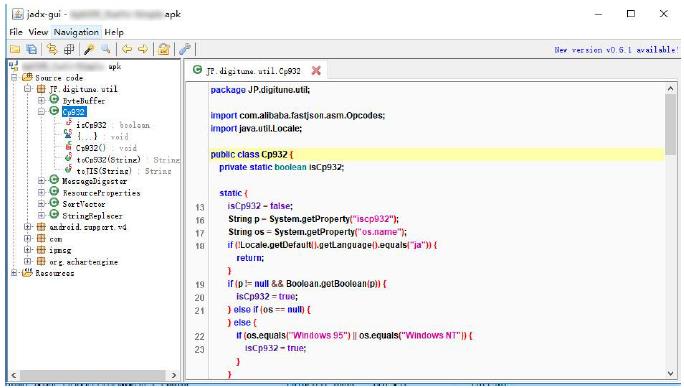The height and width of the screenshot is (388, 684).
Task: Toggle the Sync with editor toolbar icon
Action: tap(52, 49)
